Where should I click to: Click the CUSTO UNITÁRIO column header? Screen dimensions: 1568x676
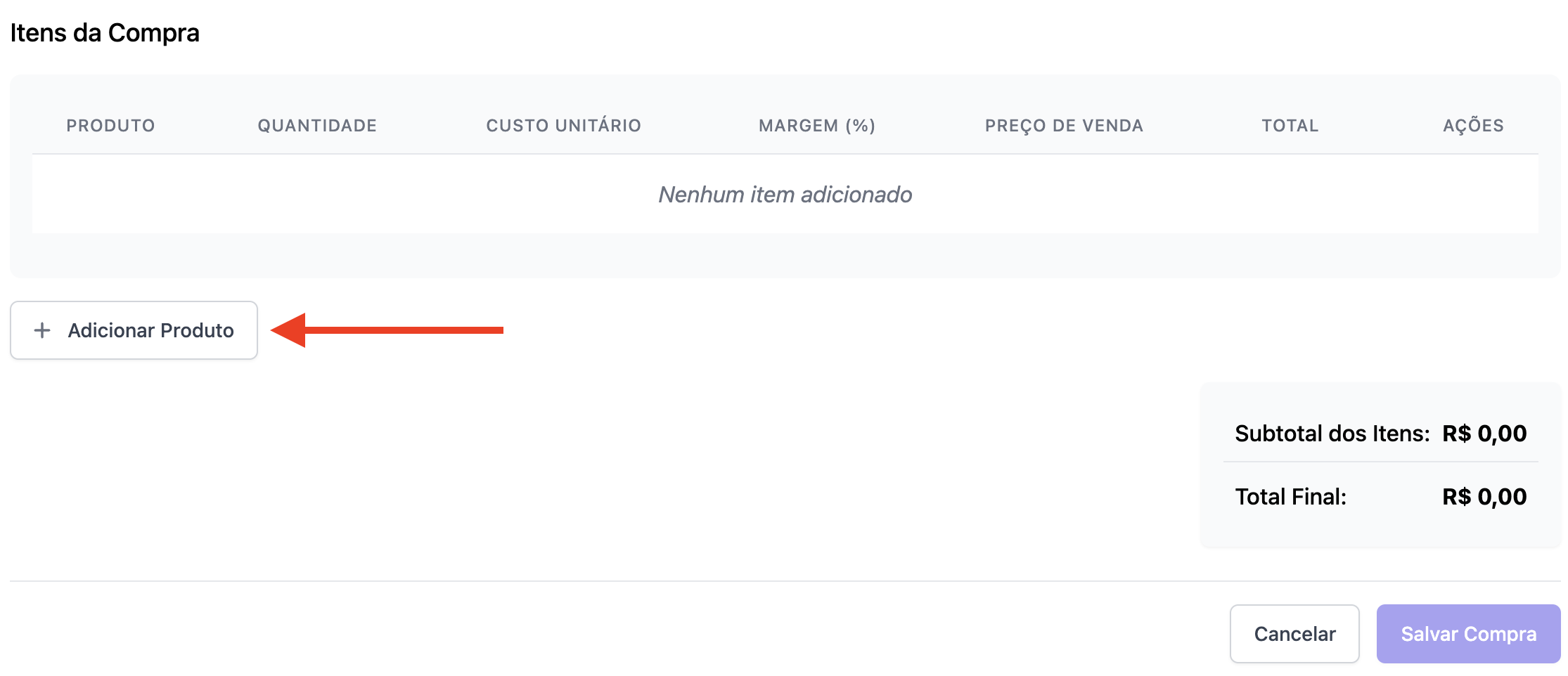(x=563, y=126)
